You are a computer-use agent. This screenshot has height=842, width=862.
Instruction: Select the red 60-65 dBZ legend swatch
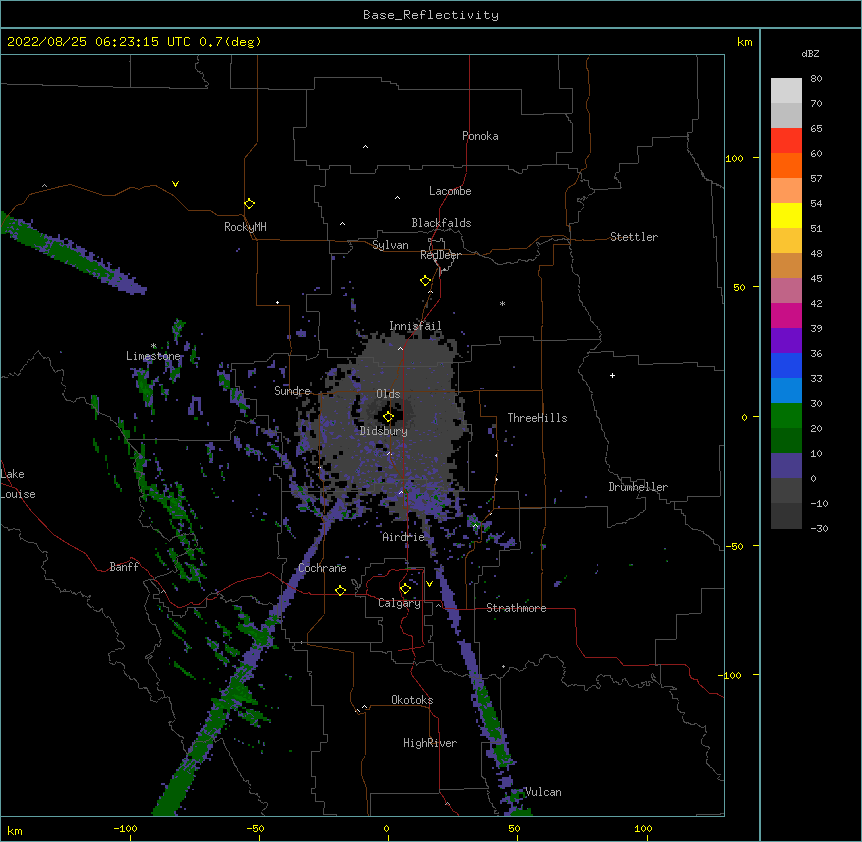786,141
